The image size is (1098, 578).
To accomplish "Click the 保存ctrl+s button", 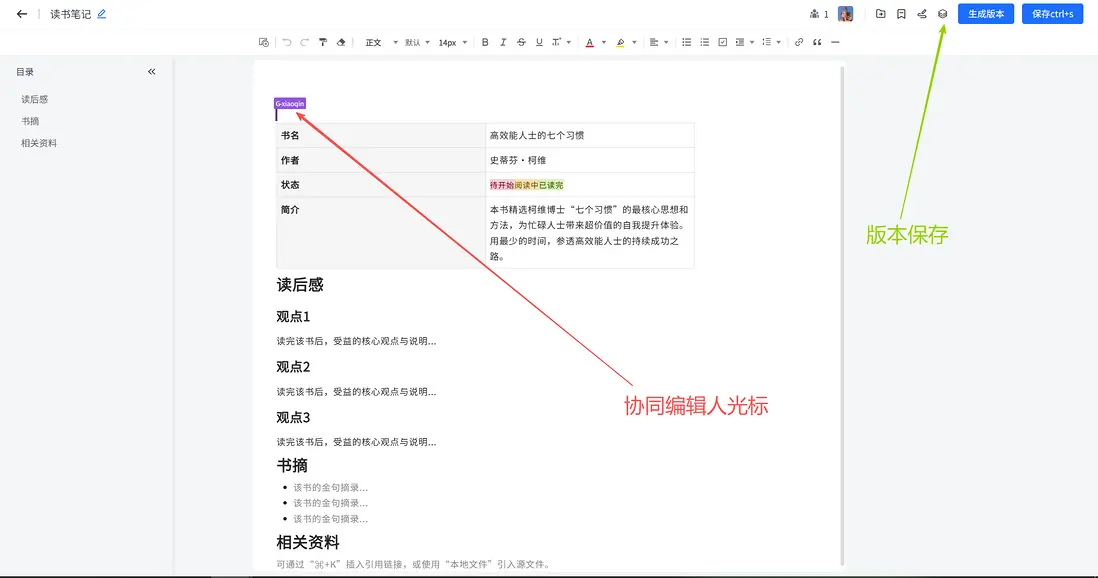I will click(x=1052, y=14).
